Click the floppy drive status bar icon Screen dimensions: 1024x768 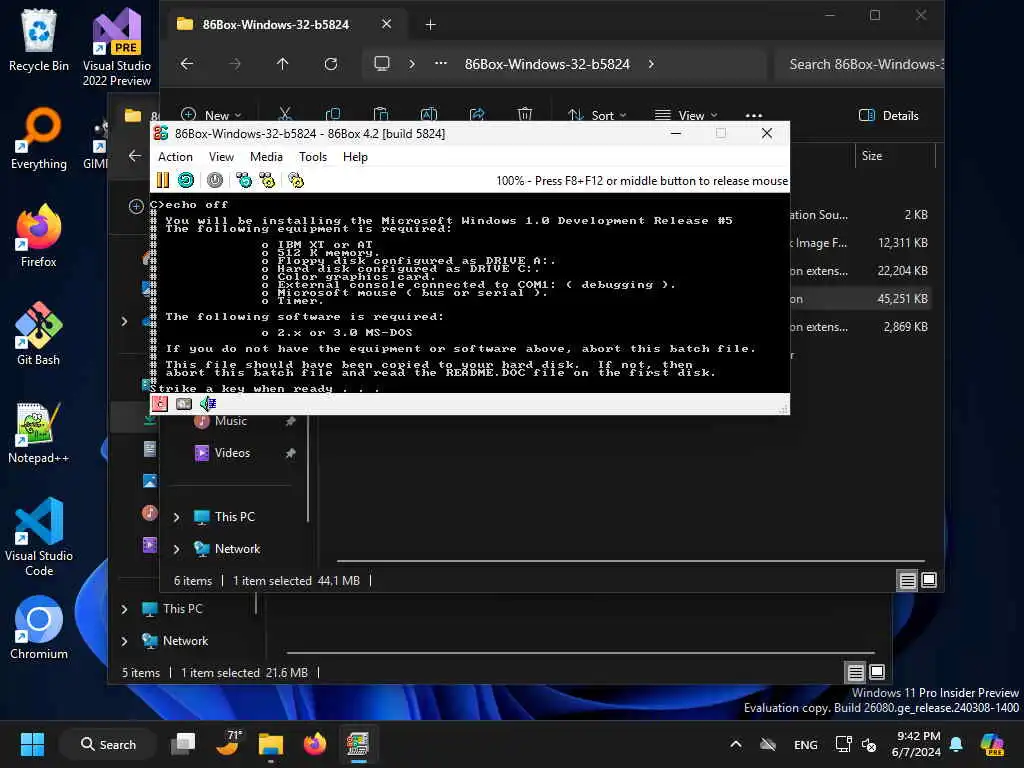click(x=159, y=404)
